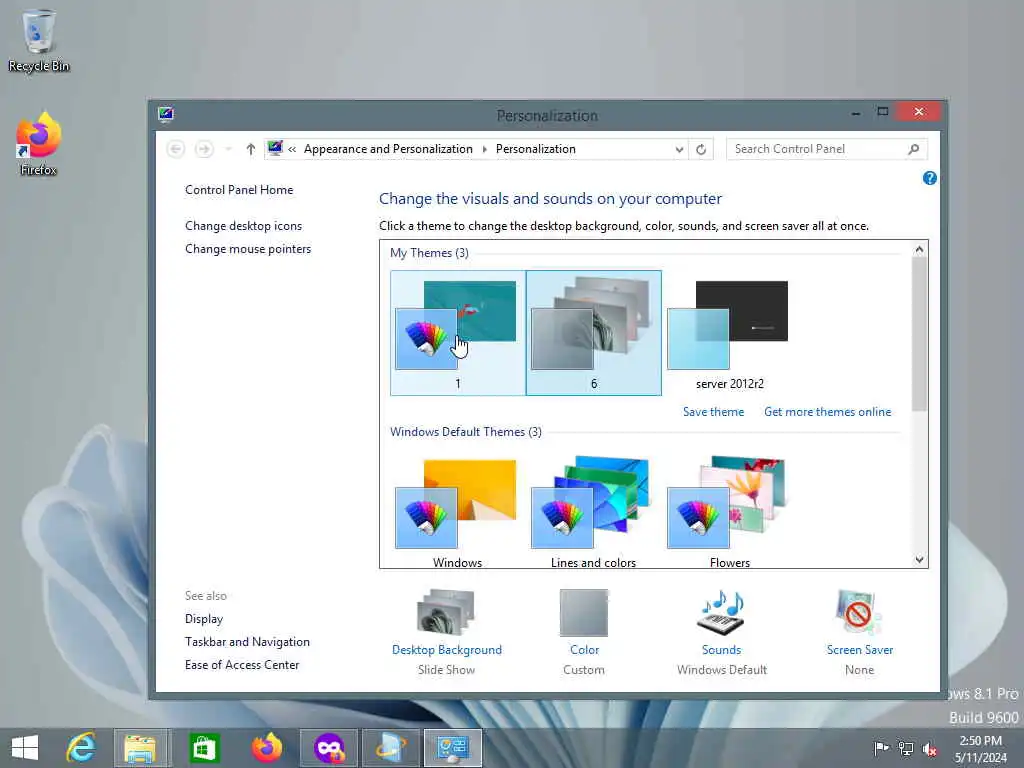
Task: Open Ease of Access Center link
Action: (x=242, y=665)
